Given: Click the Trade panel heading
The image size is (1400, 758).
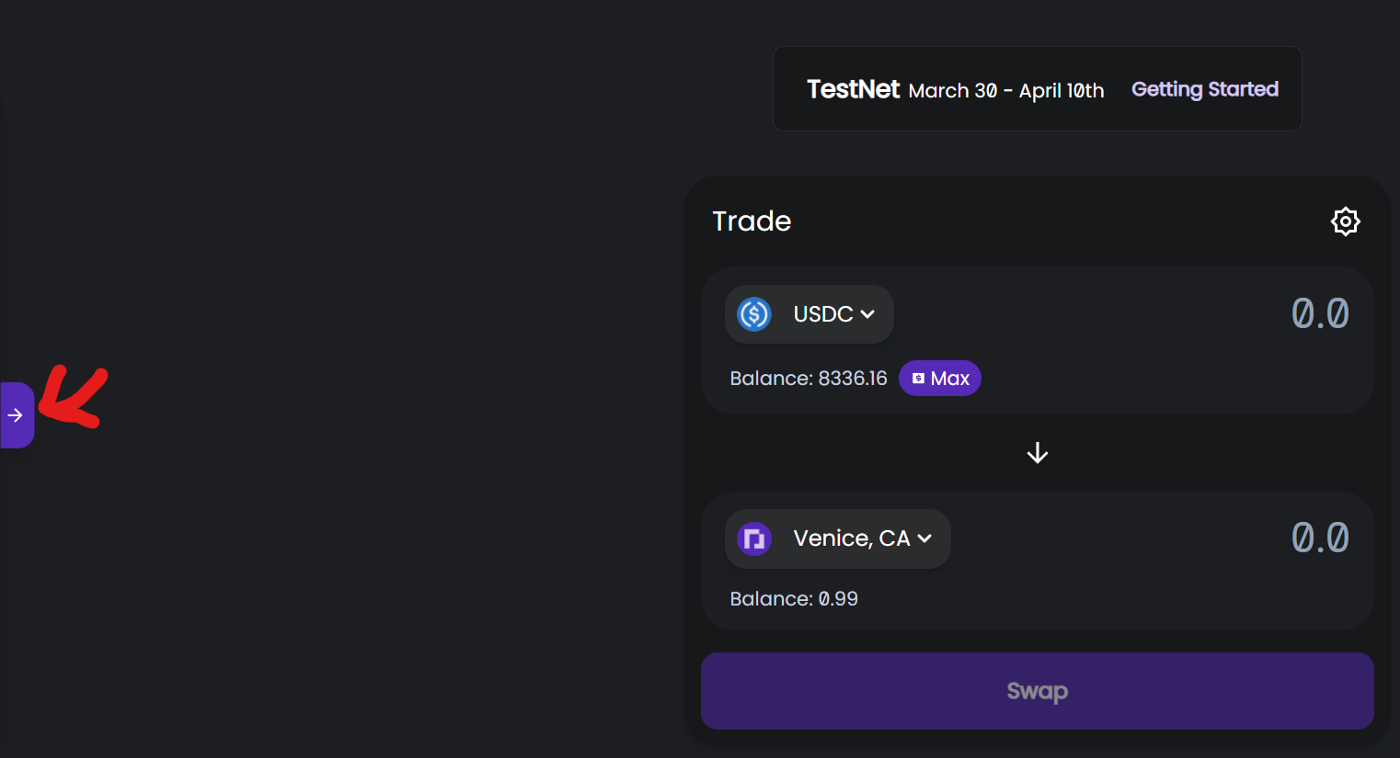Looking at the screenshot, I should (751, 221).
